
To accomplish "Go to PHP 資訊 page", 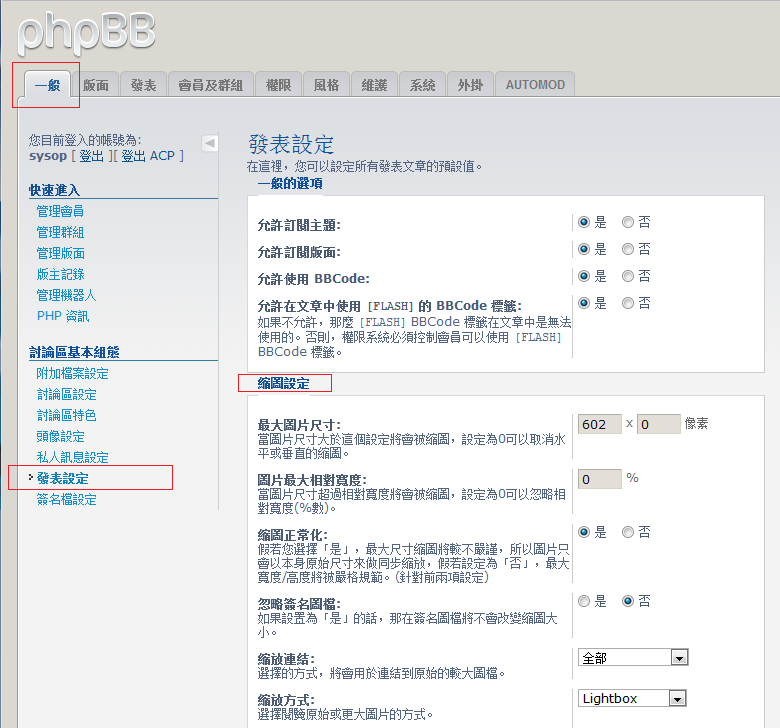I will coord(63,316).
